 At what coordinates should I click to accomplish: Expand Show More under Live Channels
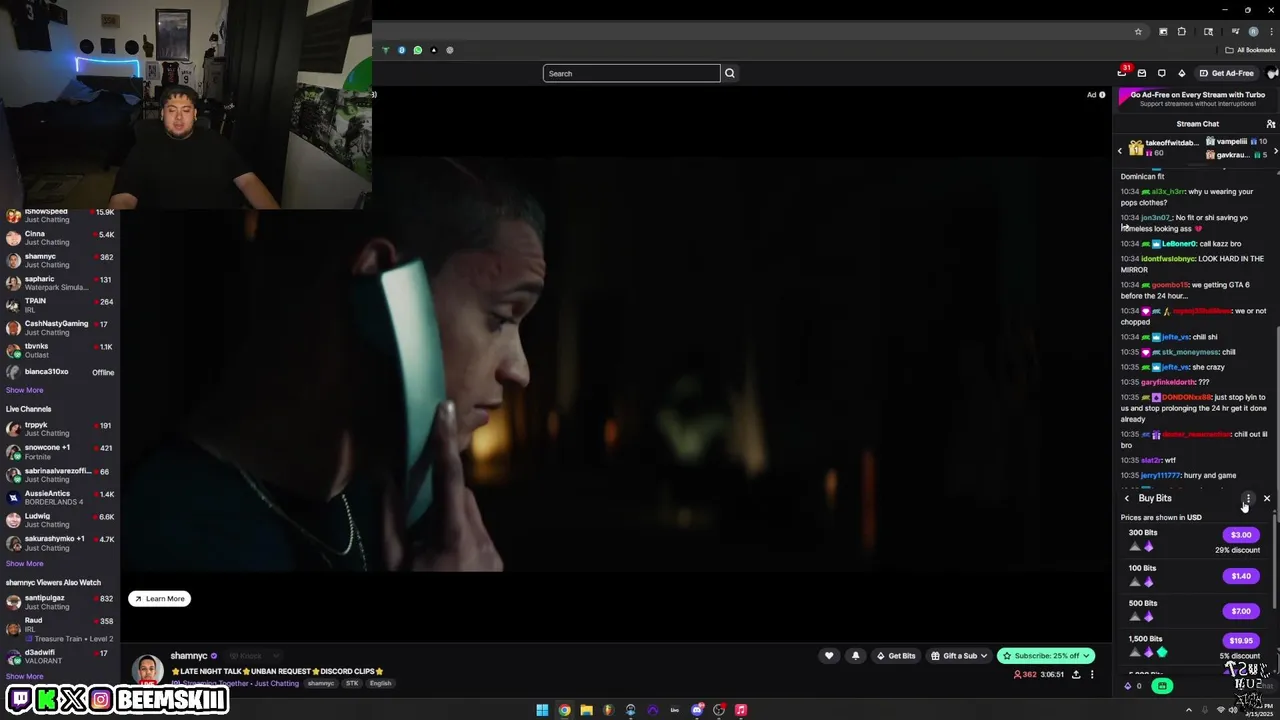point(24,563)
